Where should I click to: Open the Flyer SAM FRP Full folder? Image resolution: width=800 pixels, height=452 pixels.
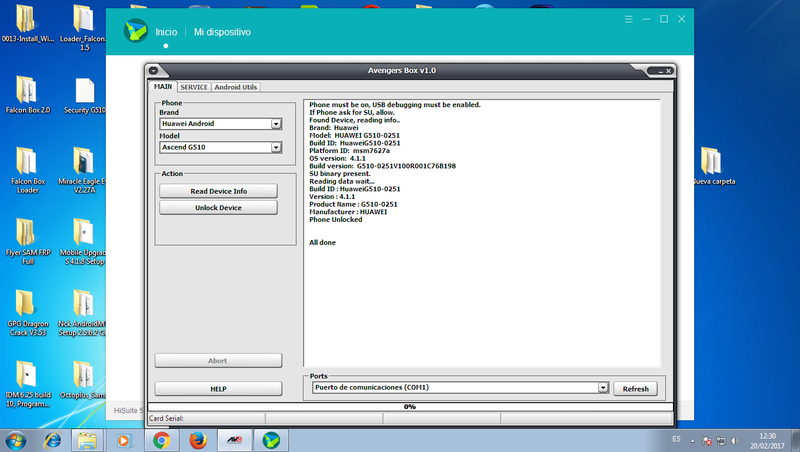point(28,242)
